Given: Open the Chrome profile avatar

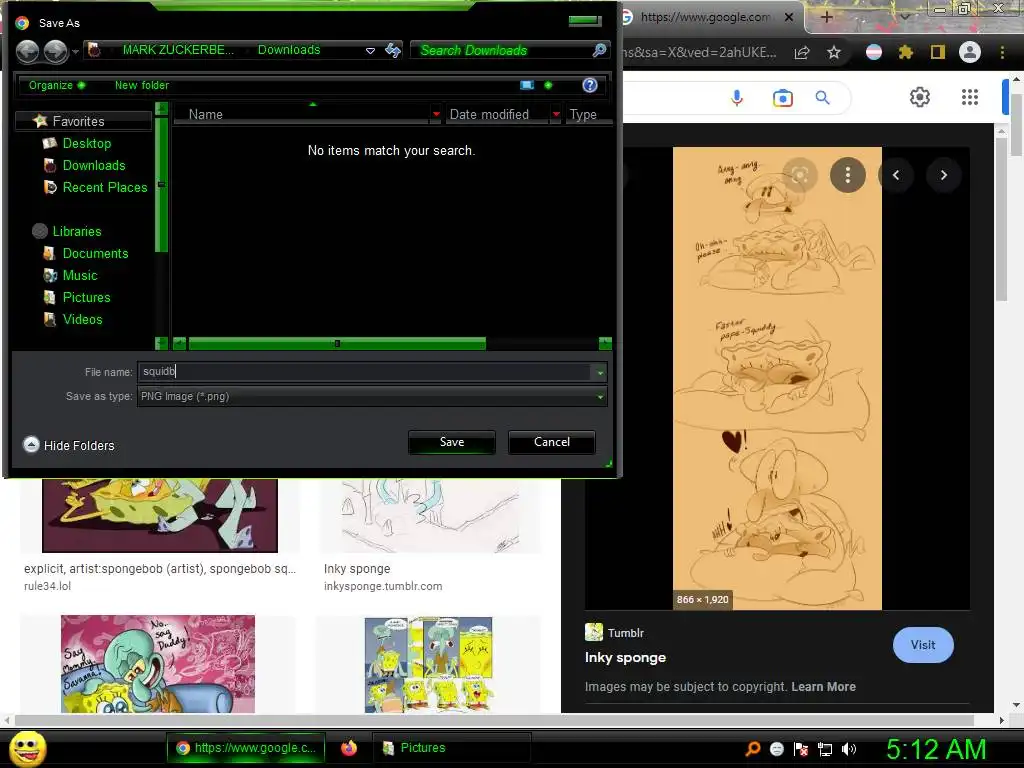Looking at the screenshot, I should (970, 52).
